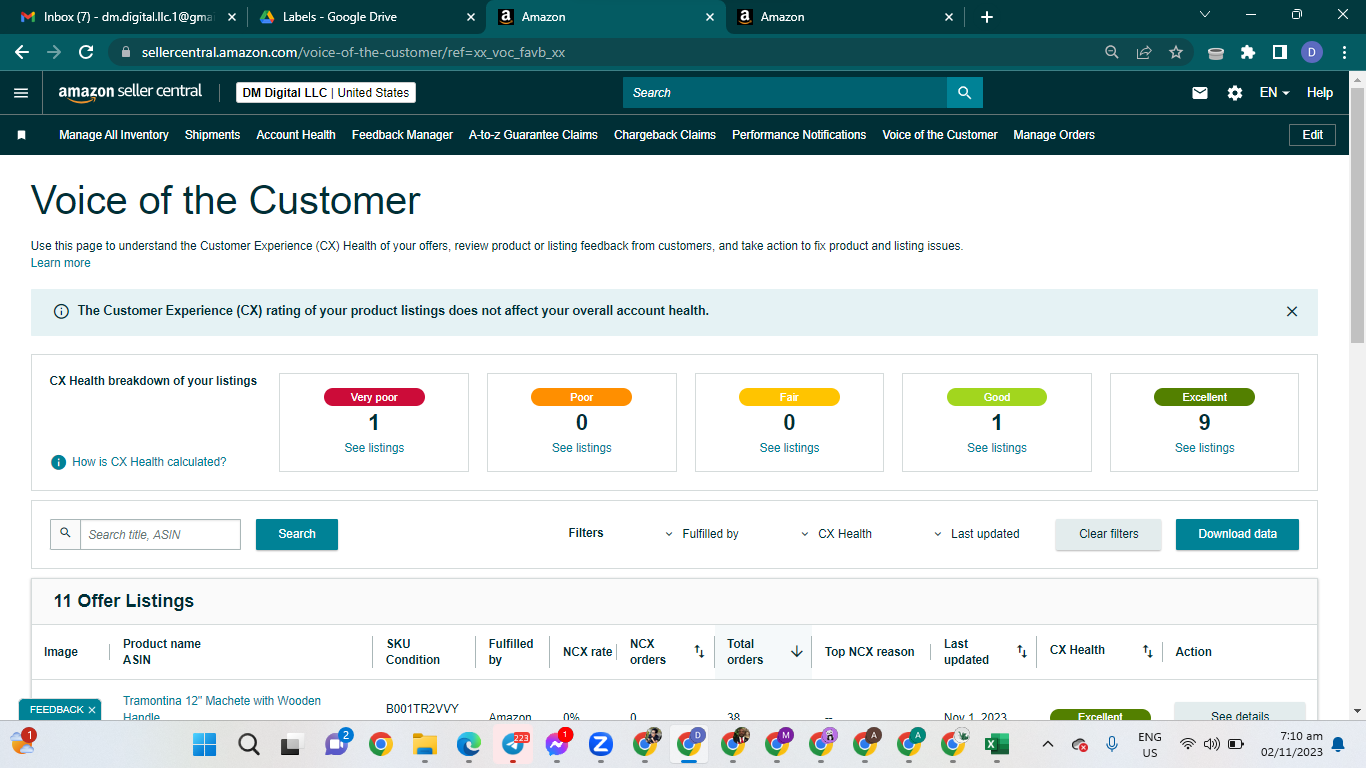Open Tramontina 12" Machete product link
The height and width of the screenshot is (768, 1366).
(x=222, y=708)
